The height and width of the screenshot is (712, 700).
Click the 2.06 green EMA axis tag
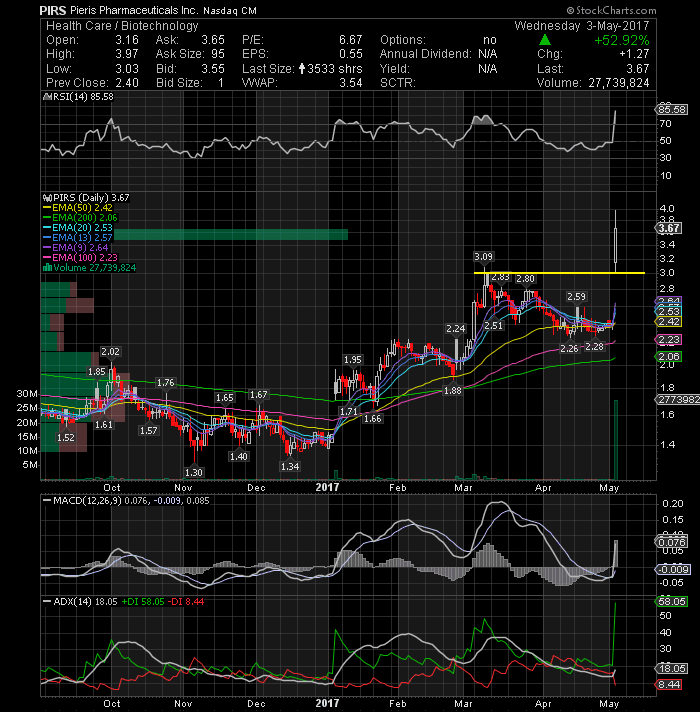click(669, 357)
